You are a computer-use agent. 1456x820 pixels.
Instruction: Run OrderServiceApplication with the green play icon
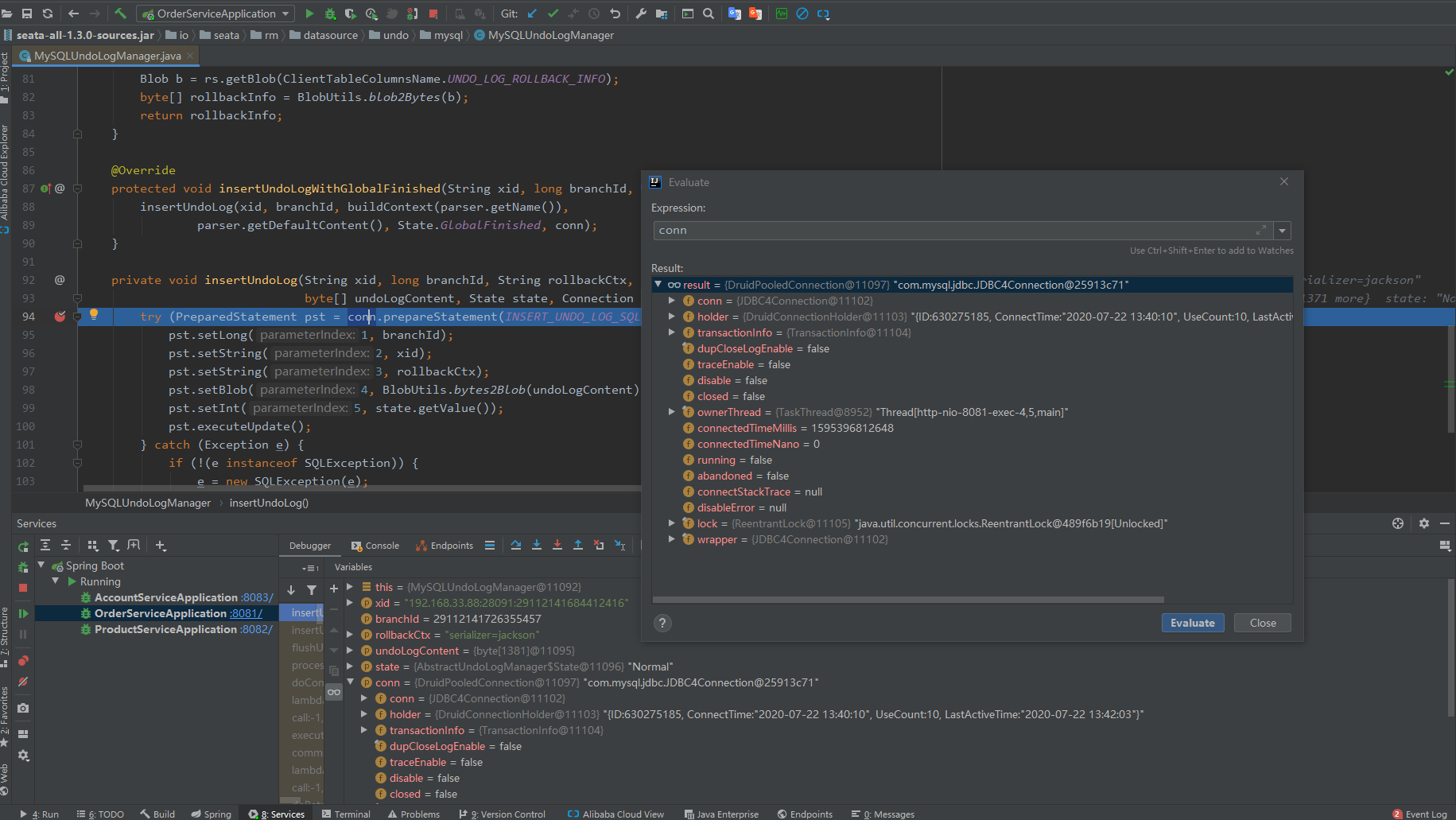tap(309, 14)
